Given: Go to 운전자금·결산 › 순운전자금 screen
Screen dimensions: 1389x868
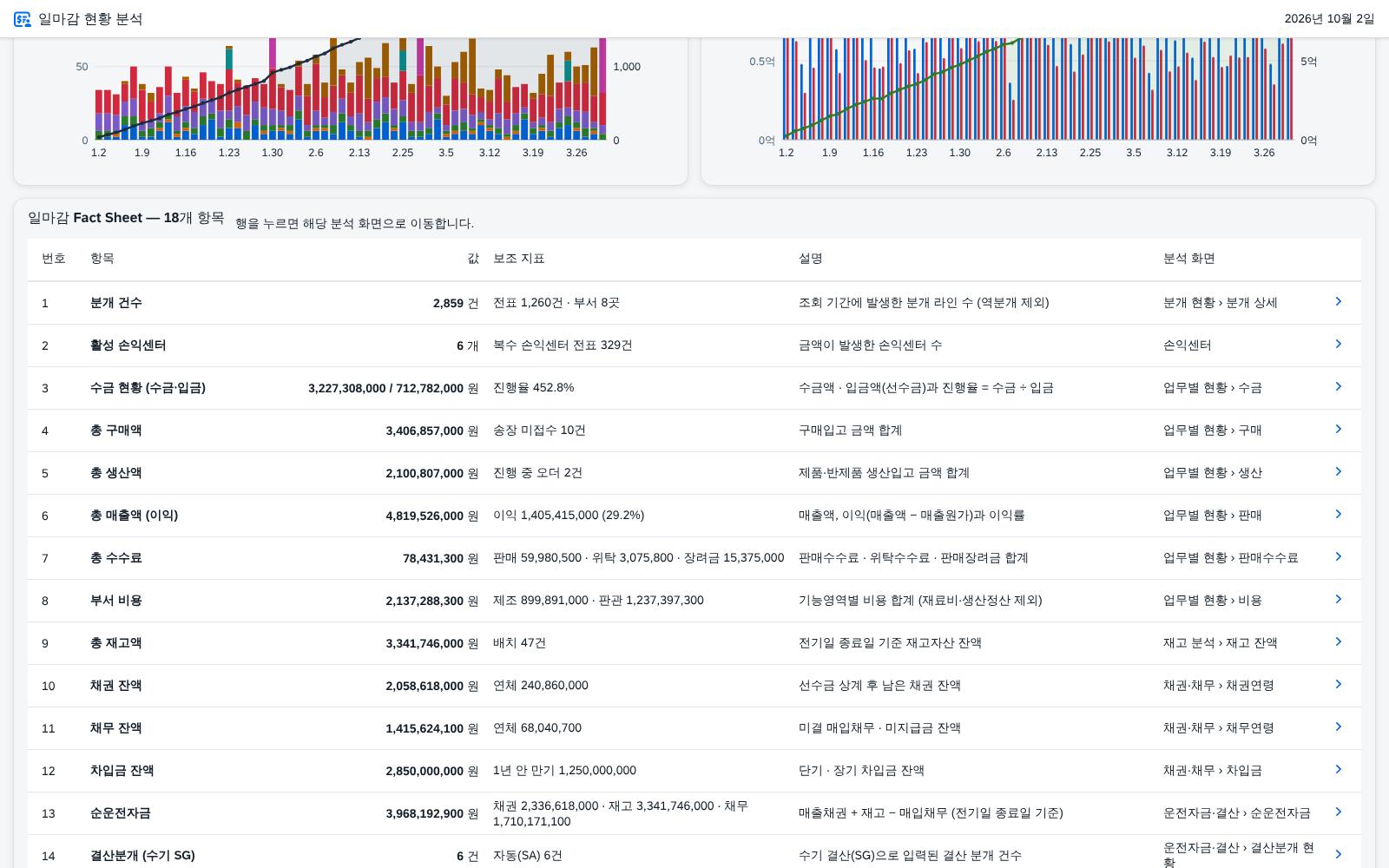Looking at the screenshot, I should pos(1237,813).
